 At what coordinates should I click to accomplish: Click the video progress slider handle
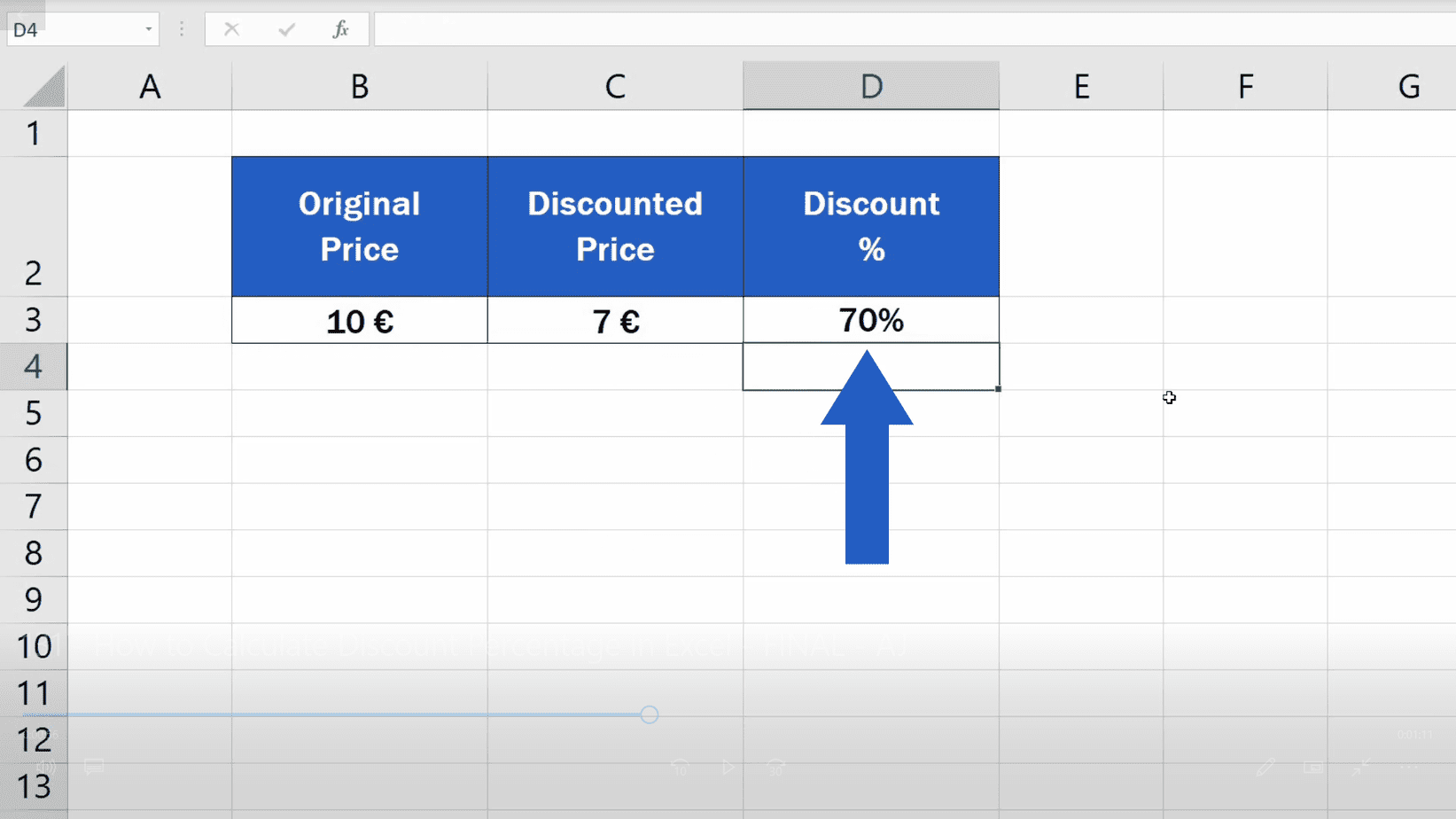point(650,714)
